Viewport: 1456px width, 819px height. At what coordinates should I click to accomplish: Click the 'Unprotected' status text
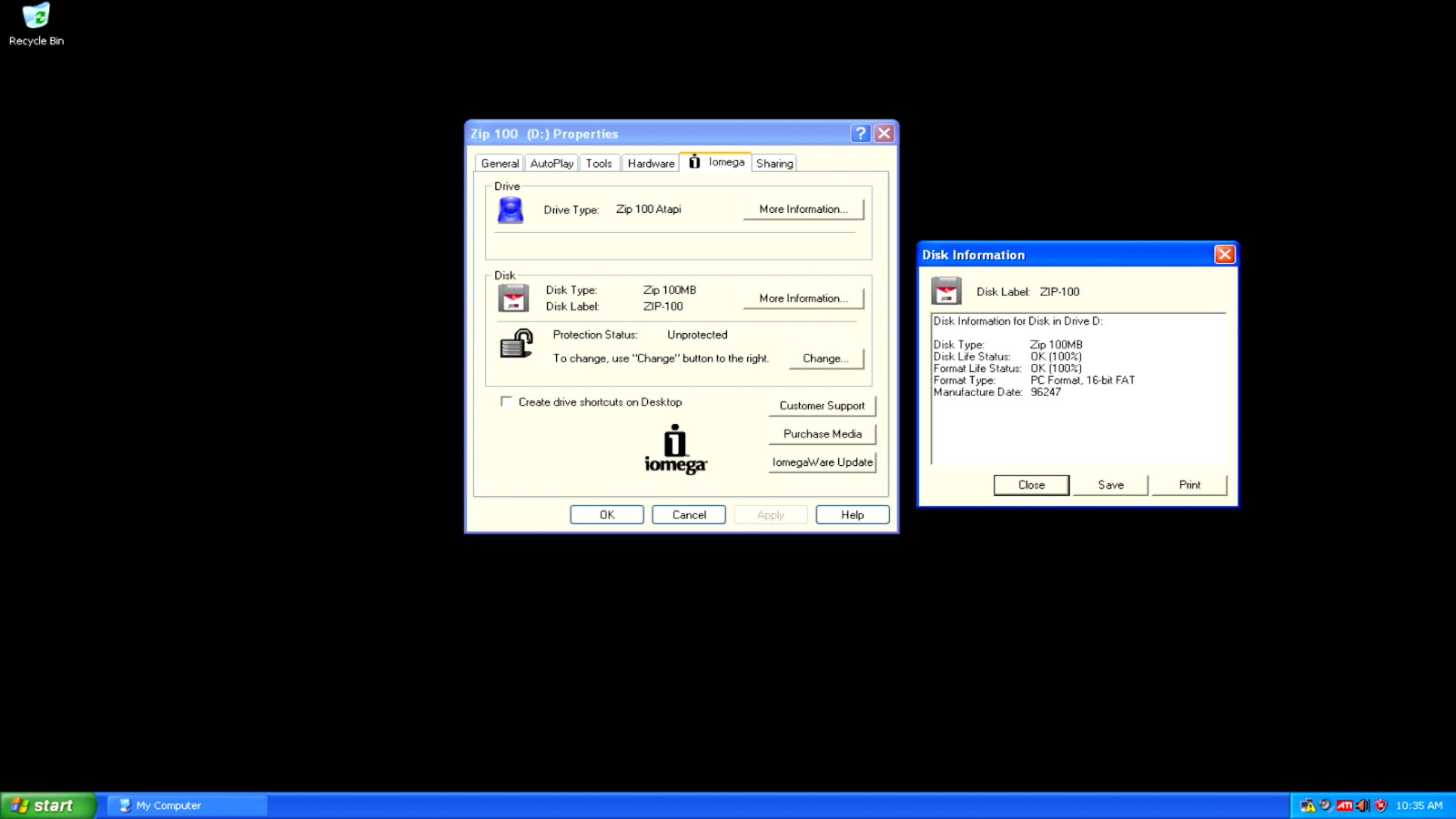pyautogui.click(x=697, y=335)
